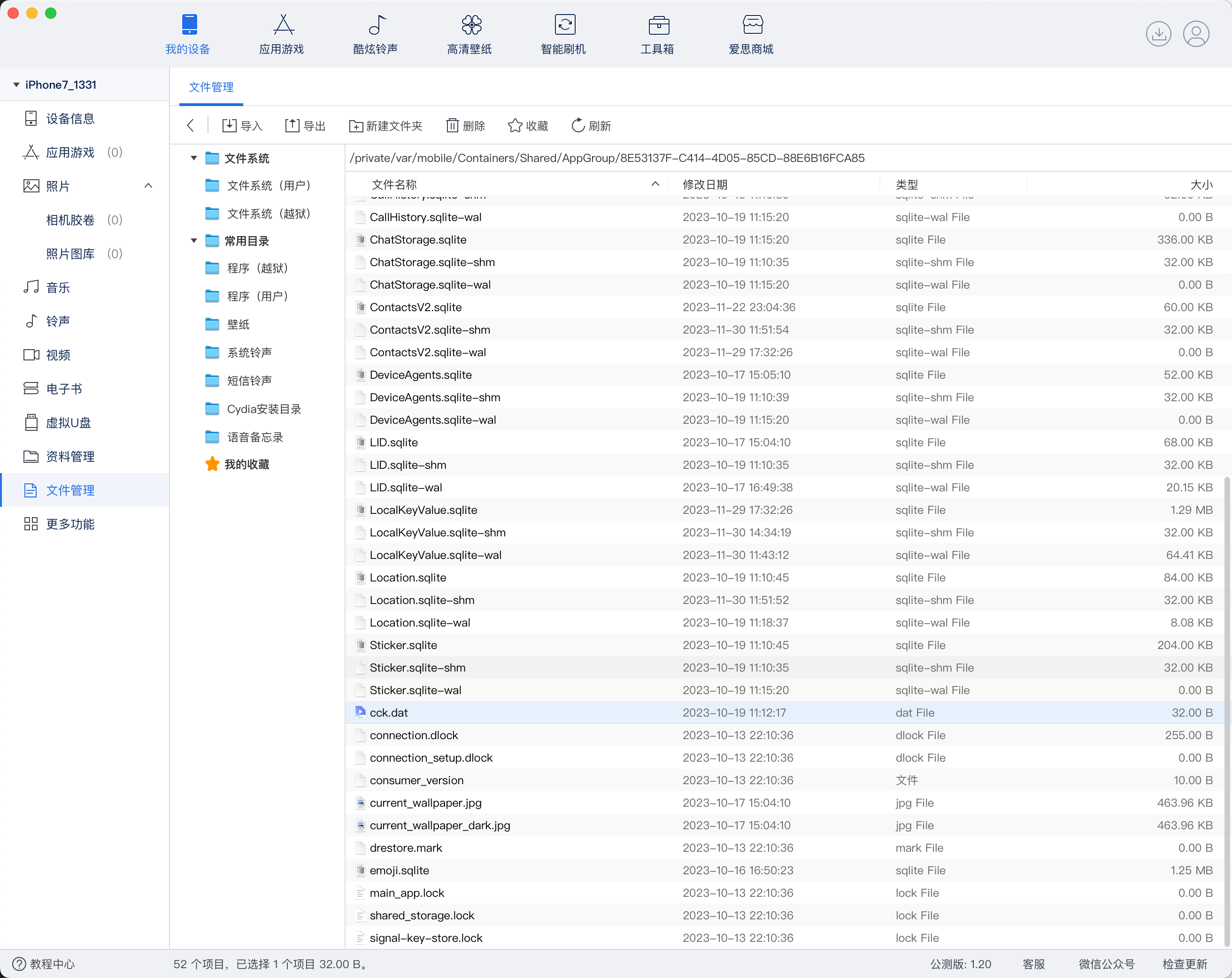Select the emoji.sqlite file

pos(788,870)
